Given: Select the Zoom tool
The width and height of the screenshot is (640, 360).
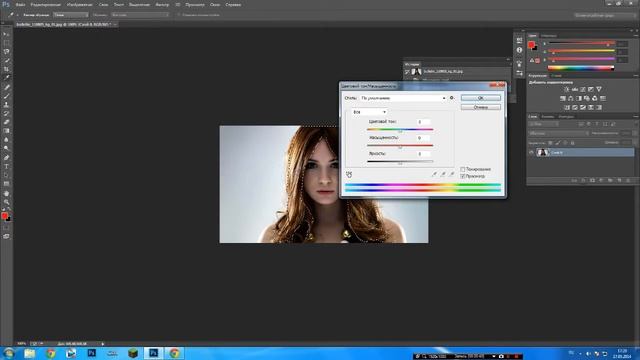Looking at the screenshot, I should (x=6, y=202).
